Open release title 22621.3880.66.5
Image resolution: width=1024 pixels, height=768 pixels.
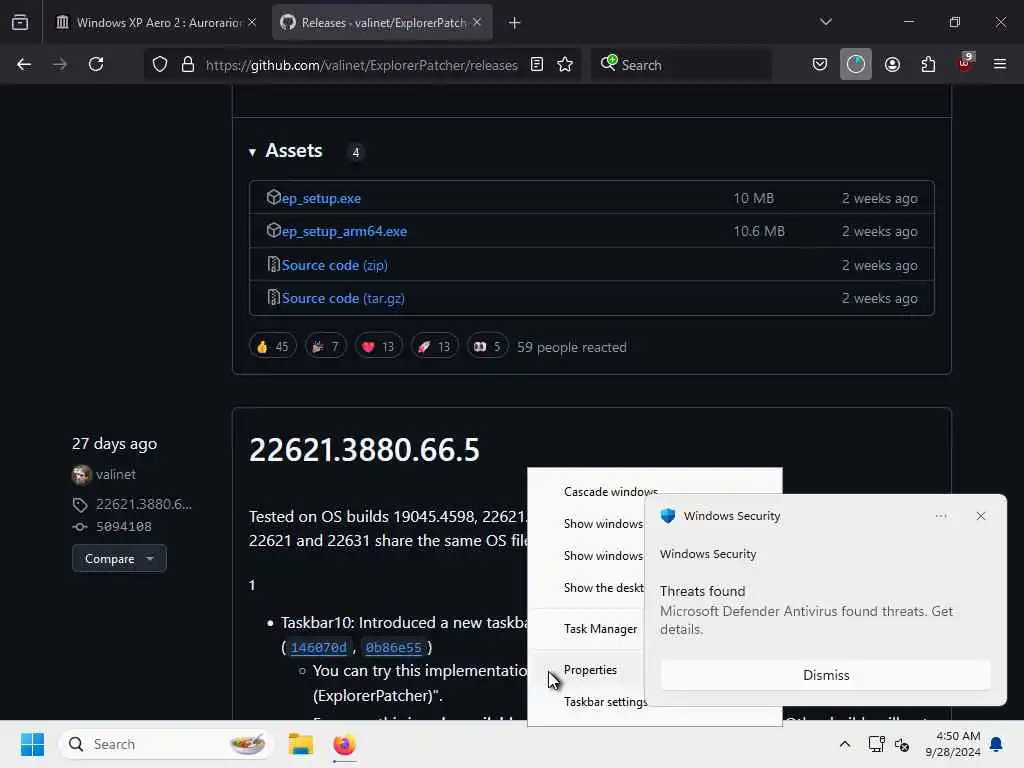(364, 450)
